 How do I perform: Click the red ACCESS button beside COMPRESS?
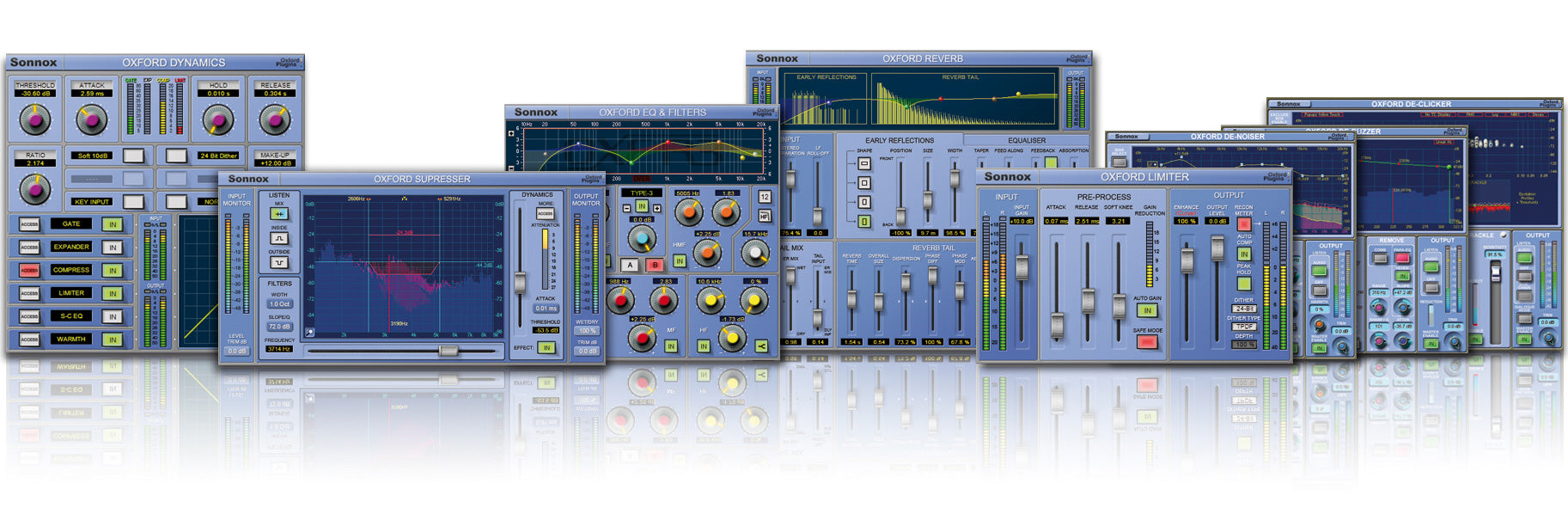click(x=29, y=271)
